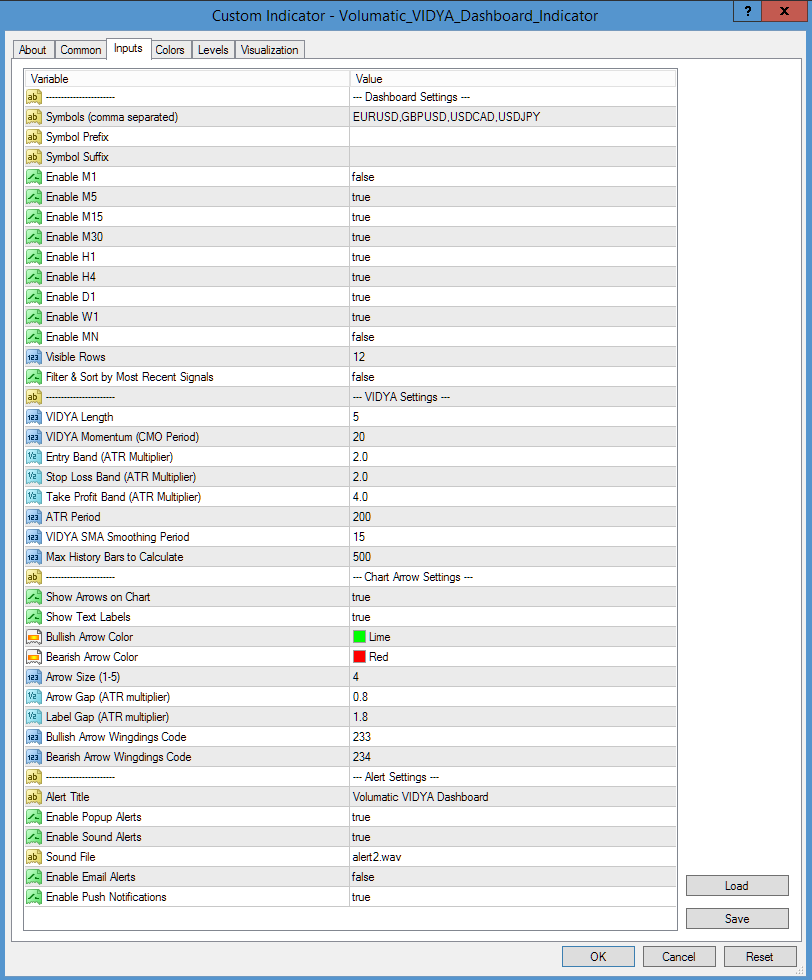Click the help question mark in title bar

[748, 11]
